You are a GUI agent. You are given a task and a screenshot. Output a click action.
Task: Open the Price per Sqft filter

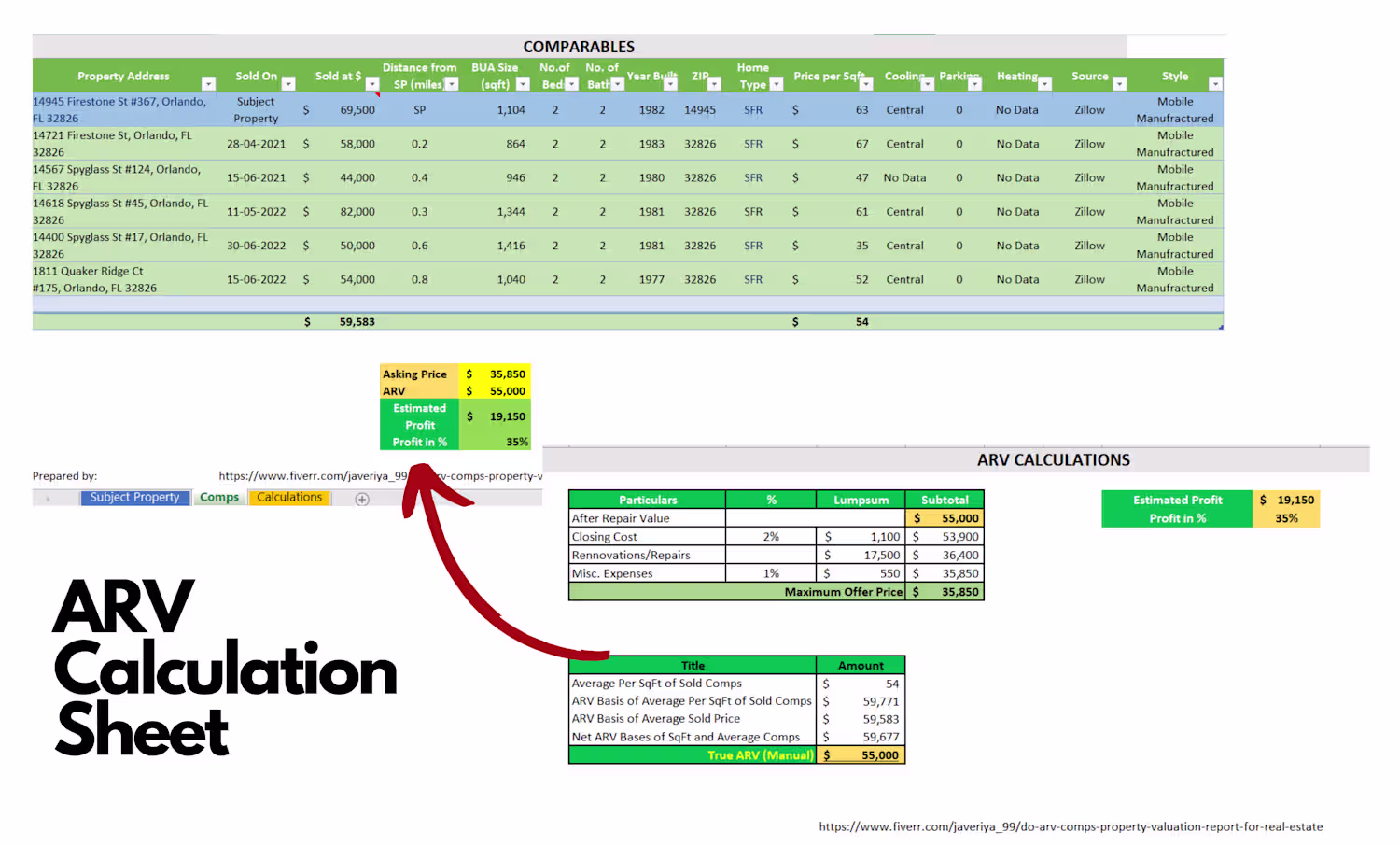pyautogui.click(x=865, y=84)
